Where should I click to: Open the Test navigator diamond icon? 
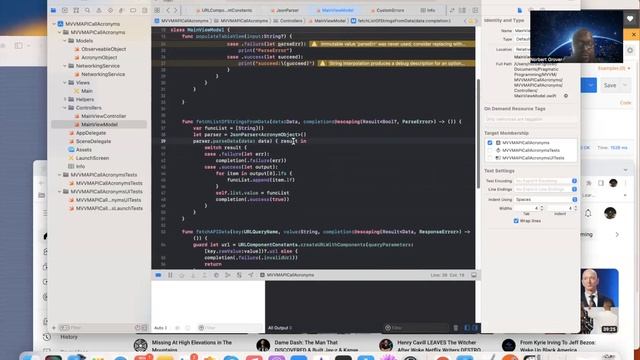point(110,10)
